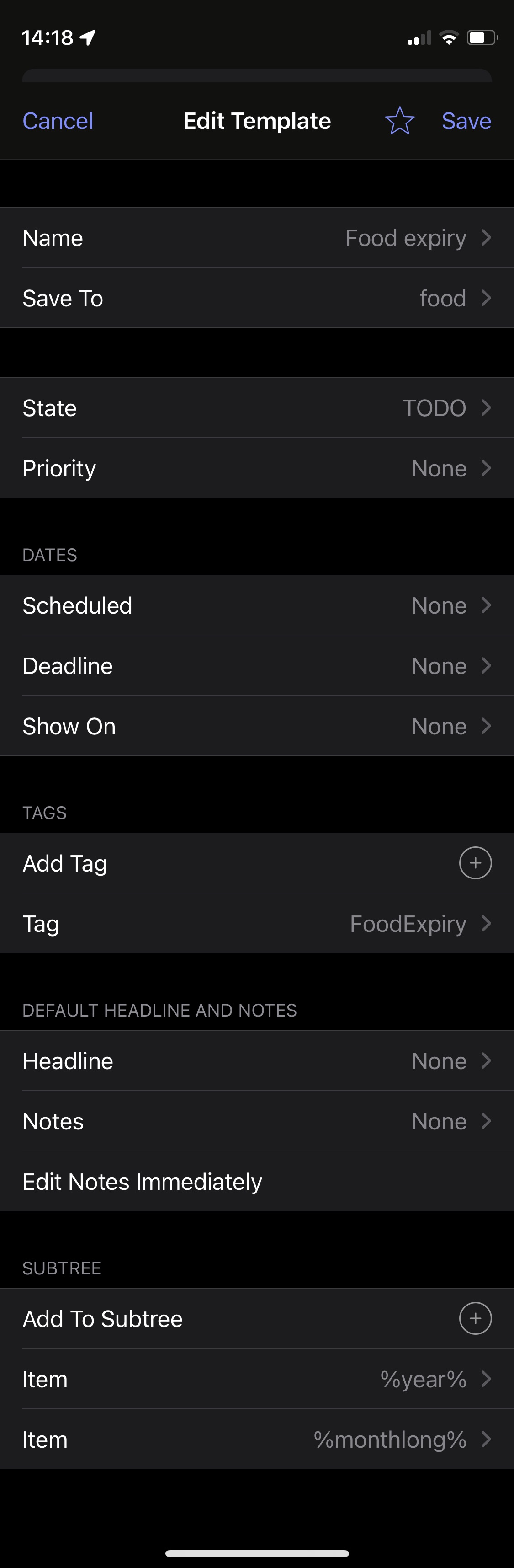This screenshot has height=1568, width=514.
Task: Change the Save To location from food
Action: (x=257, y=298)
